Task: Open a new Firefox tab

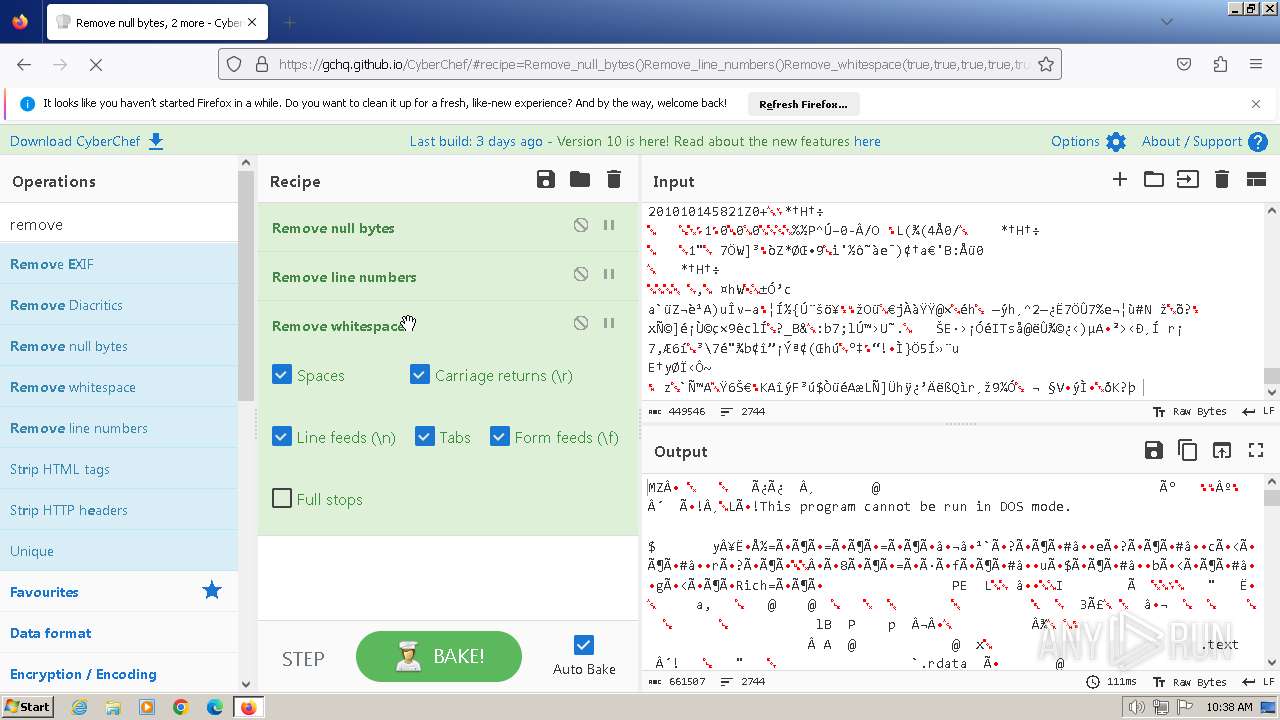Action: [x=289, y=22]
